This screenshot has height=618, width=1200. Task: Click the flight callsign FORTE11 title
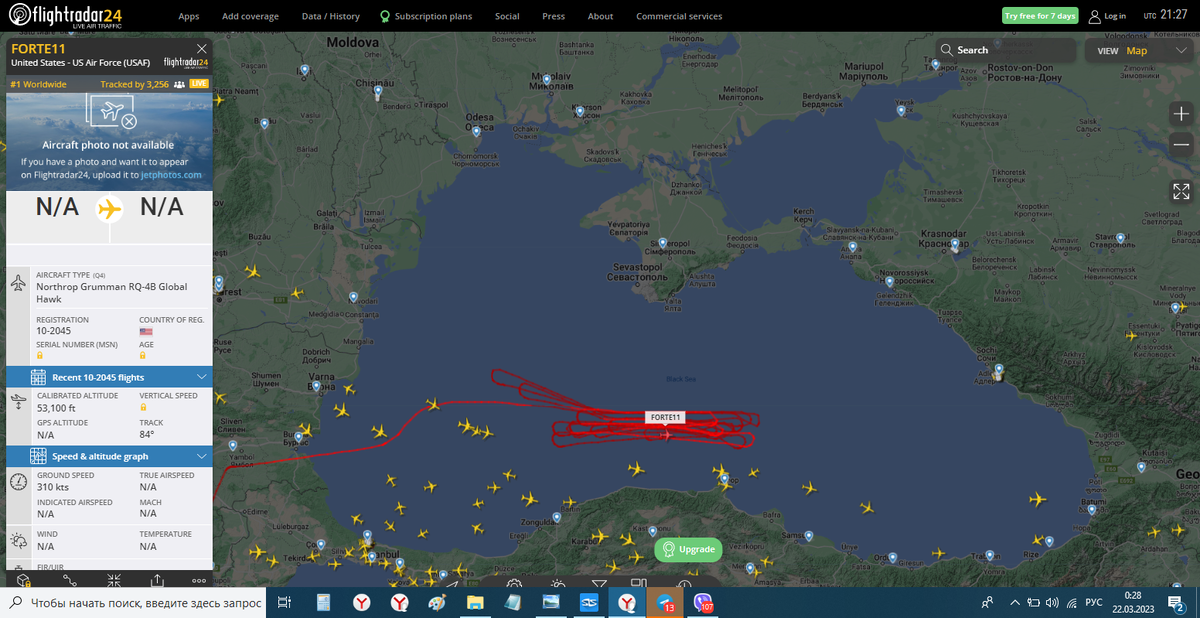[x=38, y=48]
